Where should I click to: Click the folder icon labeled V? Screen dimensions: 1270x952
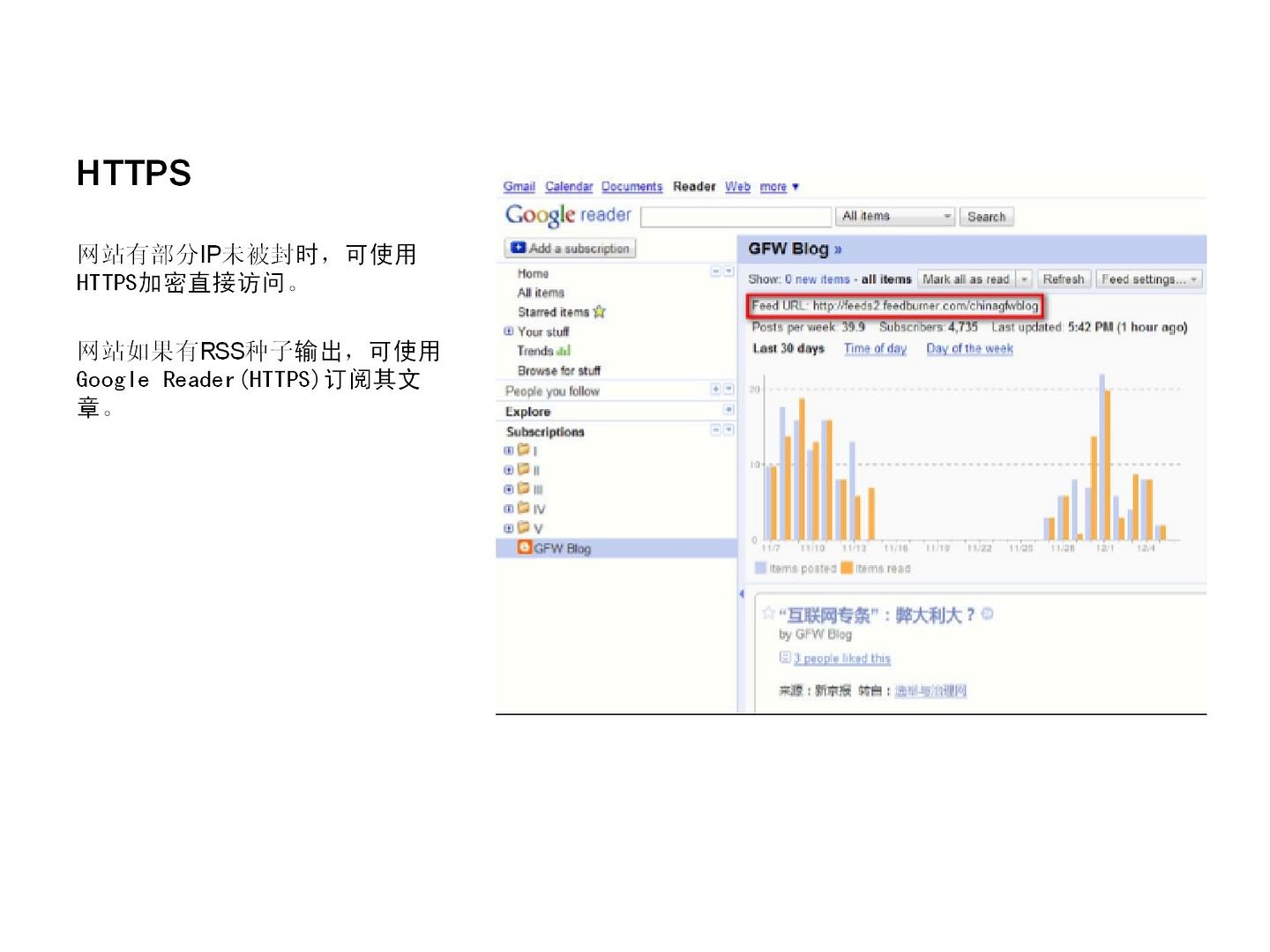(x=523, y=527)
